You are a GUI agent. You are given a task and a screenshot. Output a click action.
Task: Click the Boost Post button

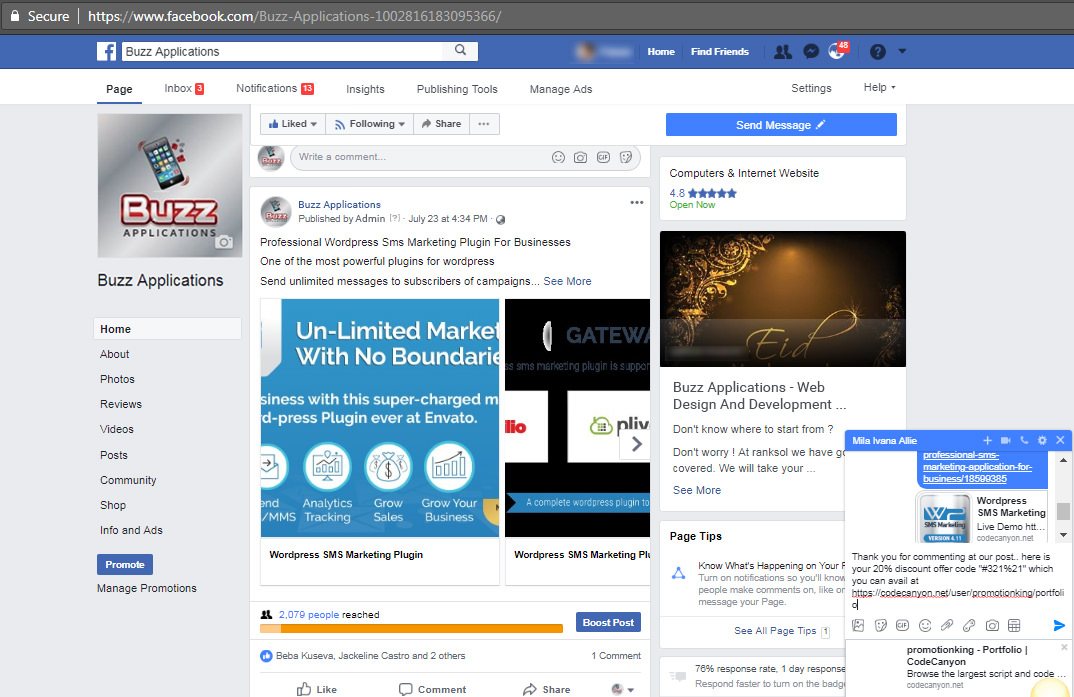[608, 622]
